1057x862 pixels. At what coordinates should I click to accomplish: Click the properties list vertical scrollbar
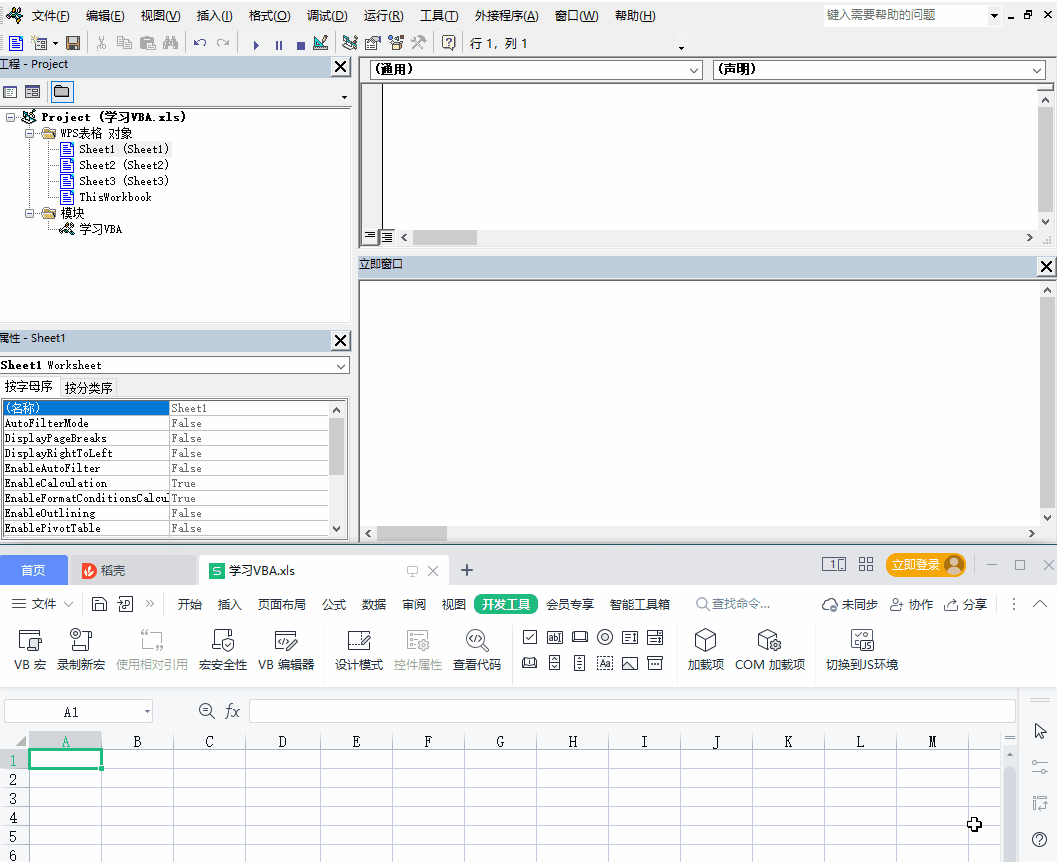pyautogui.click(x=336, y=468)
